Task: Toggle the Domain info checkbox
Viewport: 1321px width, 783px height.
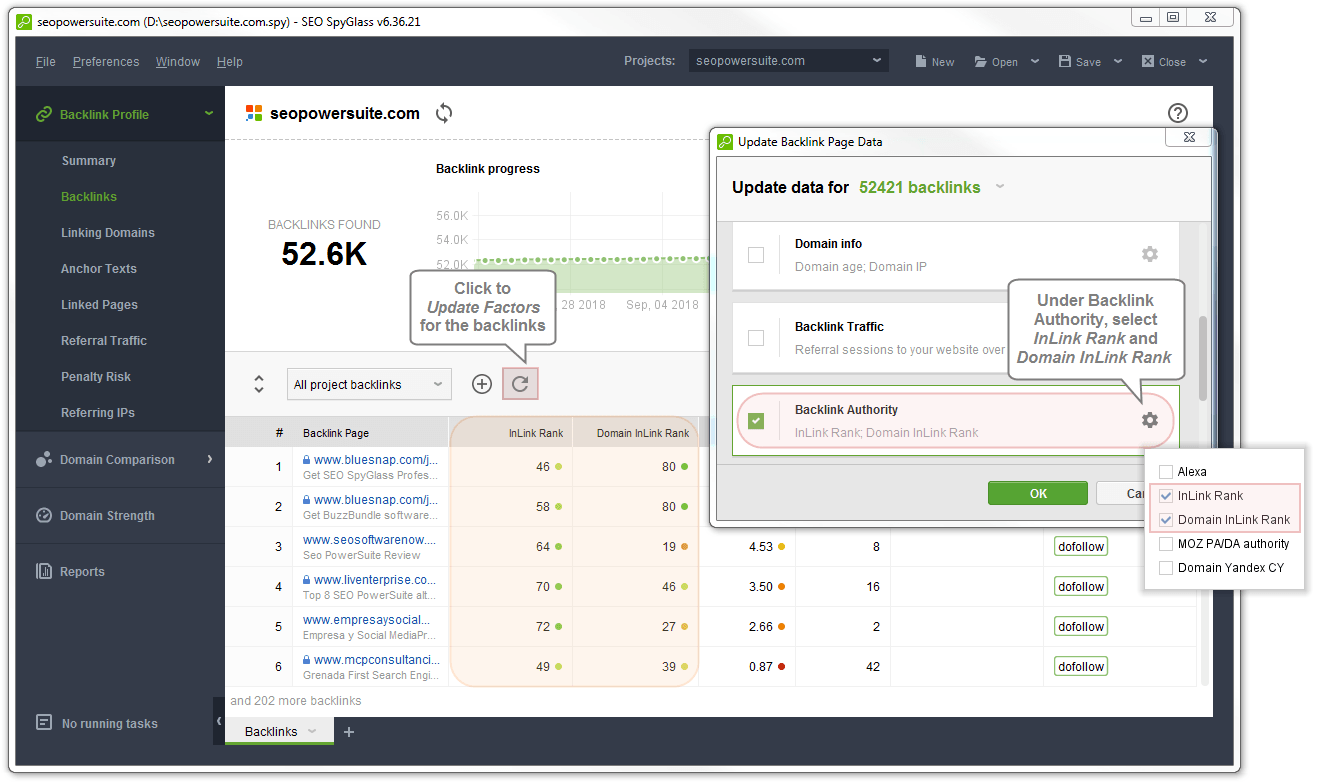Action: 756,255
